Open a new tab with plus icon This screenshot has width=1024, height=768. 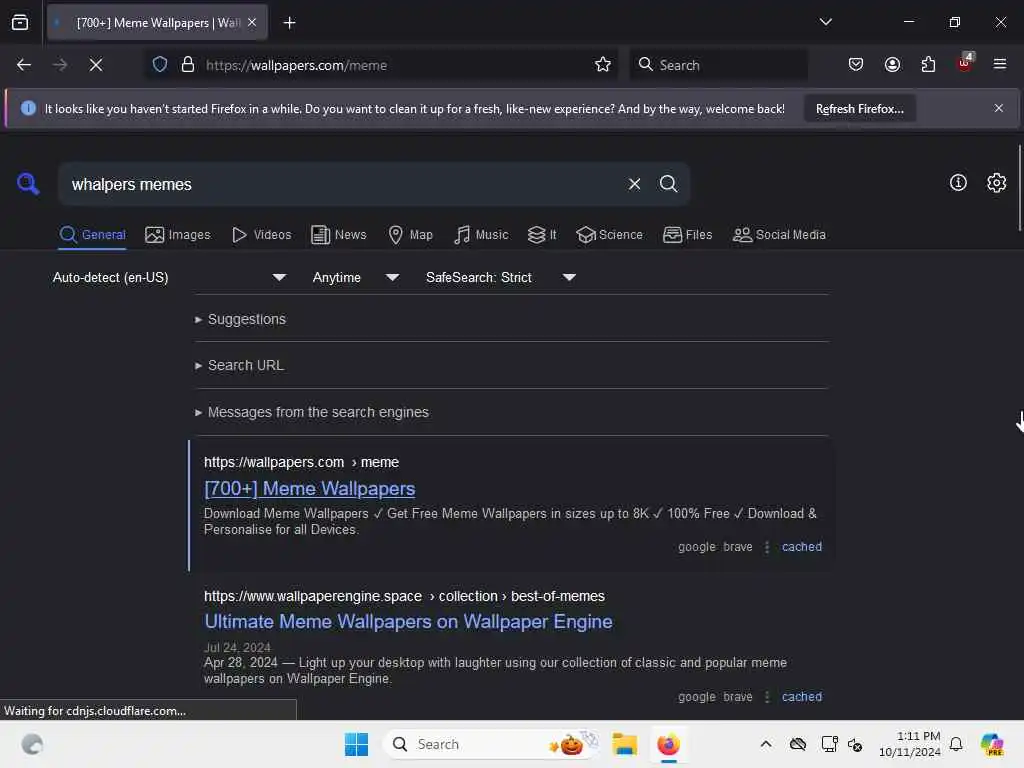289,23
